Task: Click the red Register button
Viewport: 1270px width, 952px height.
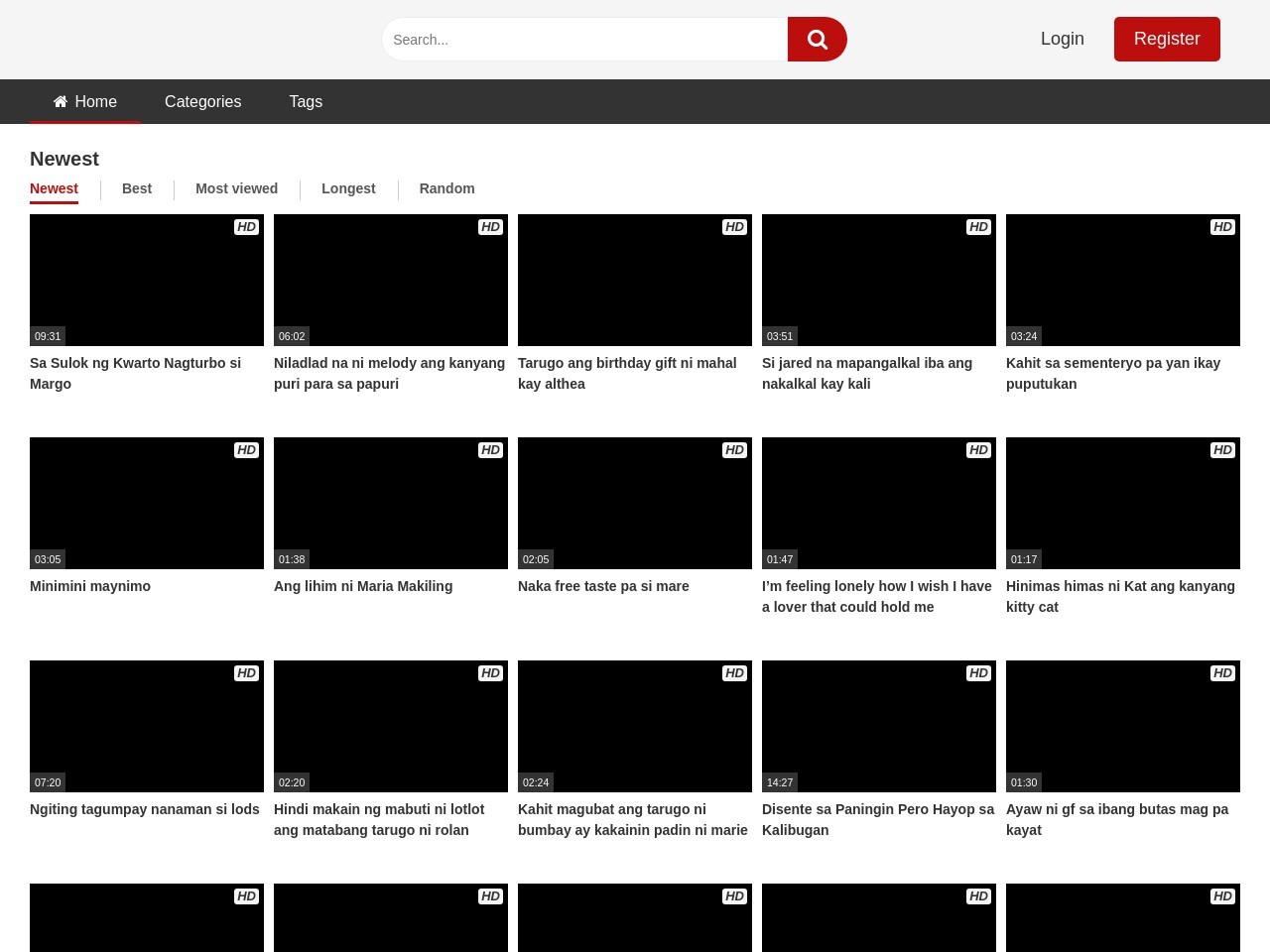Action: click(1167, 39)
